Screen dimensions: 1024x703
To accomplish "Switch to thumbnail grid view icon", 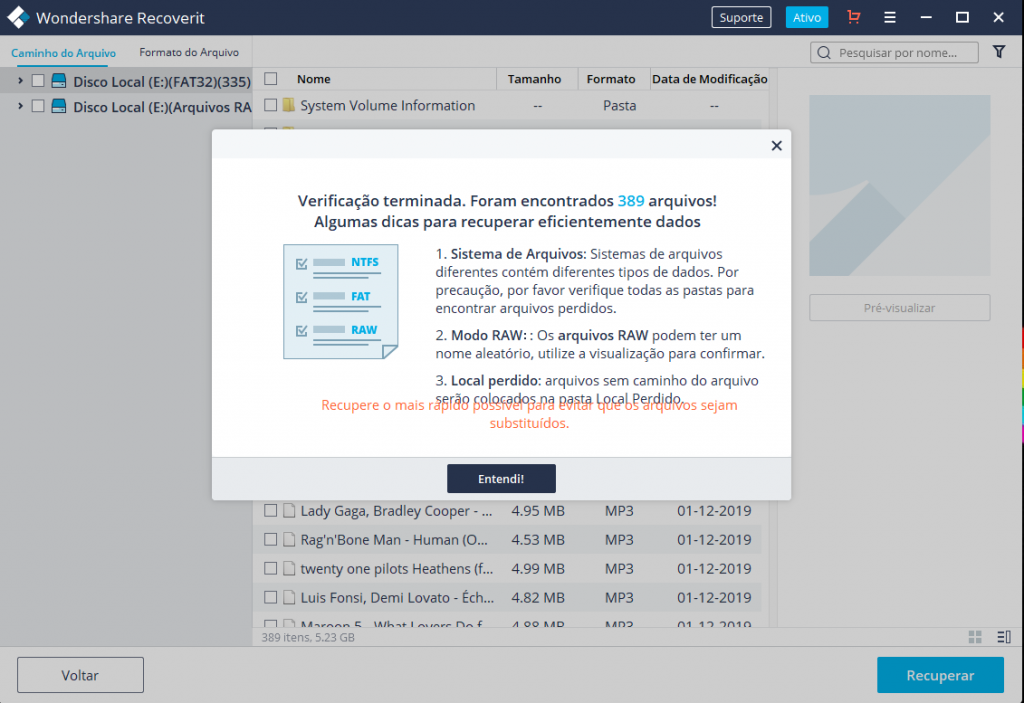I will 975,637.
